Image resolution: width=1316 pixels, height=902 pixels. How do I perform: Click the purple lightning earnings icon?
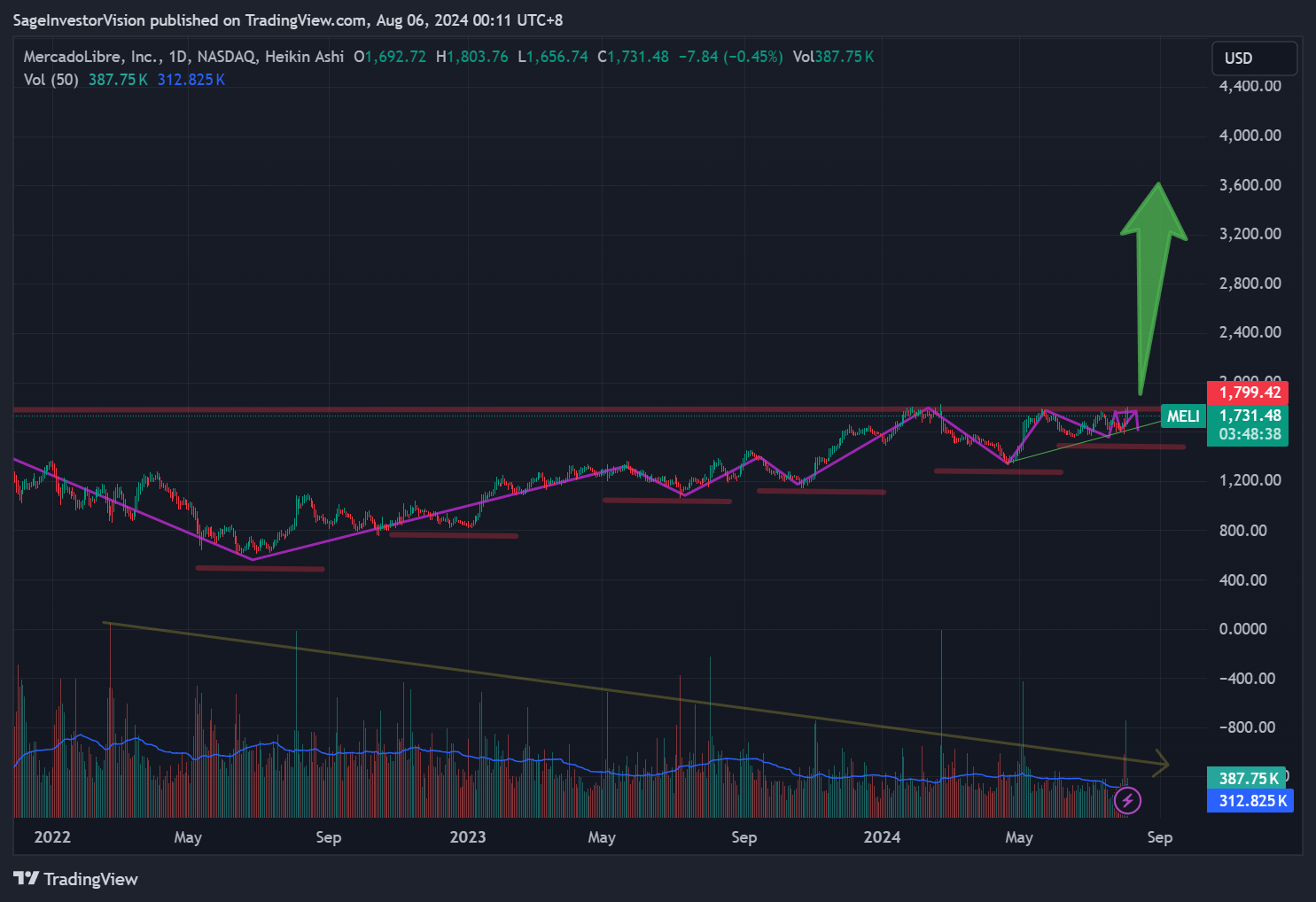(1127, 801)
